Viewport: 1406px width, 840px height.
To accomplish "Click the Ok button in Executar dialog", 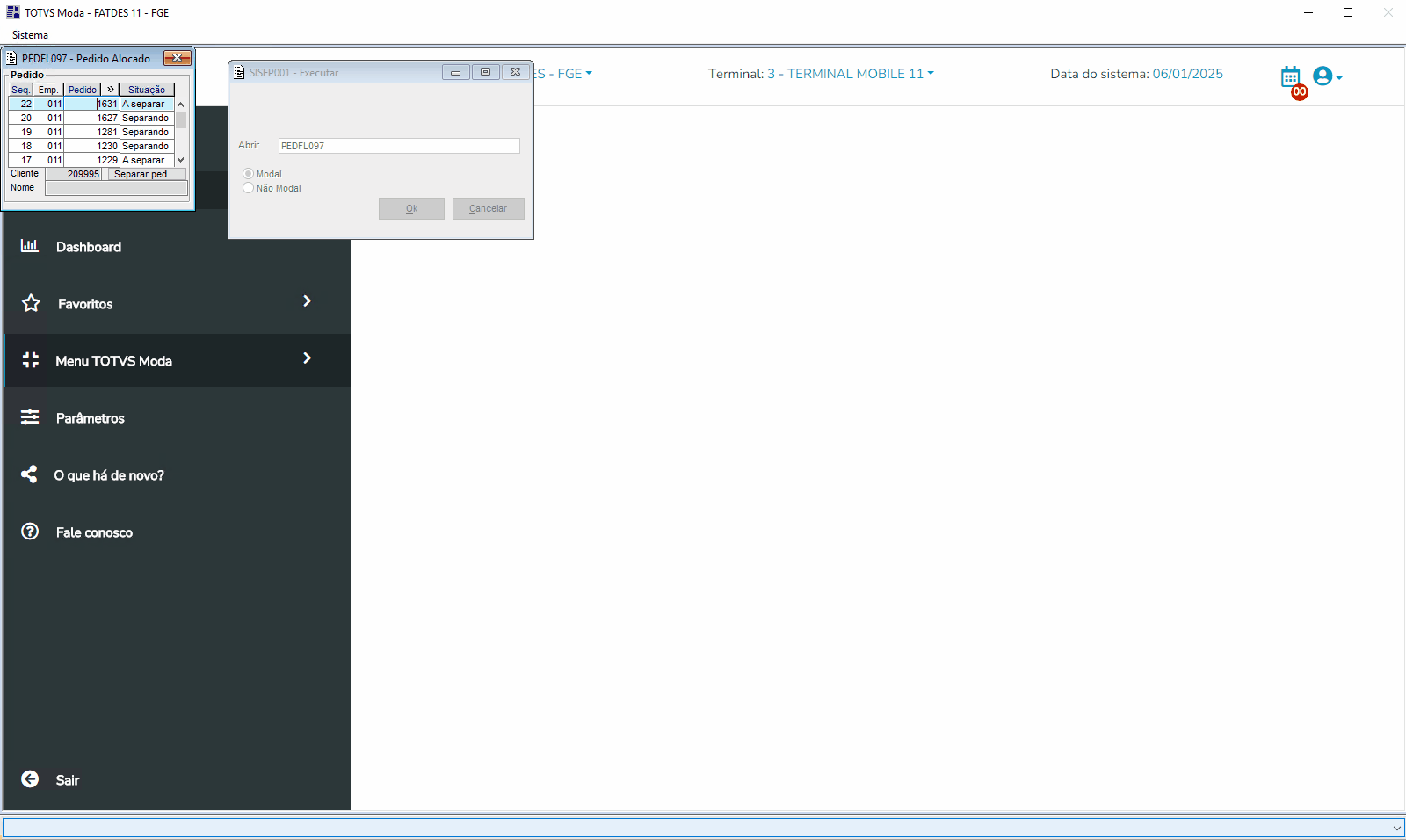I will click(x=411, y=208).
